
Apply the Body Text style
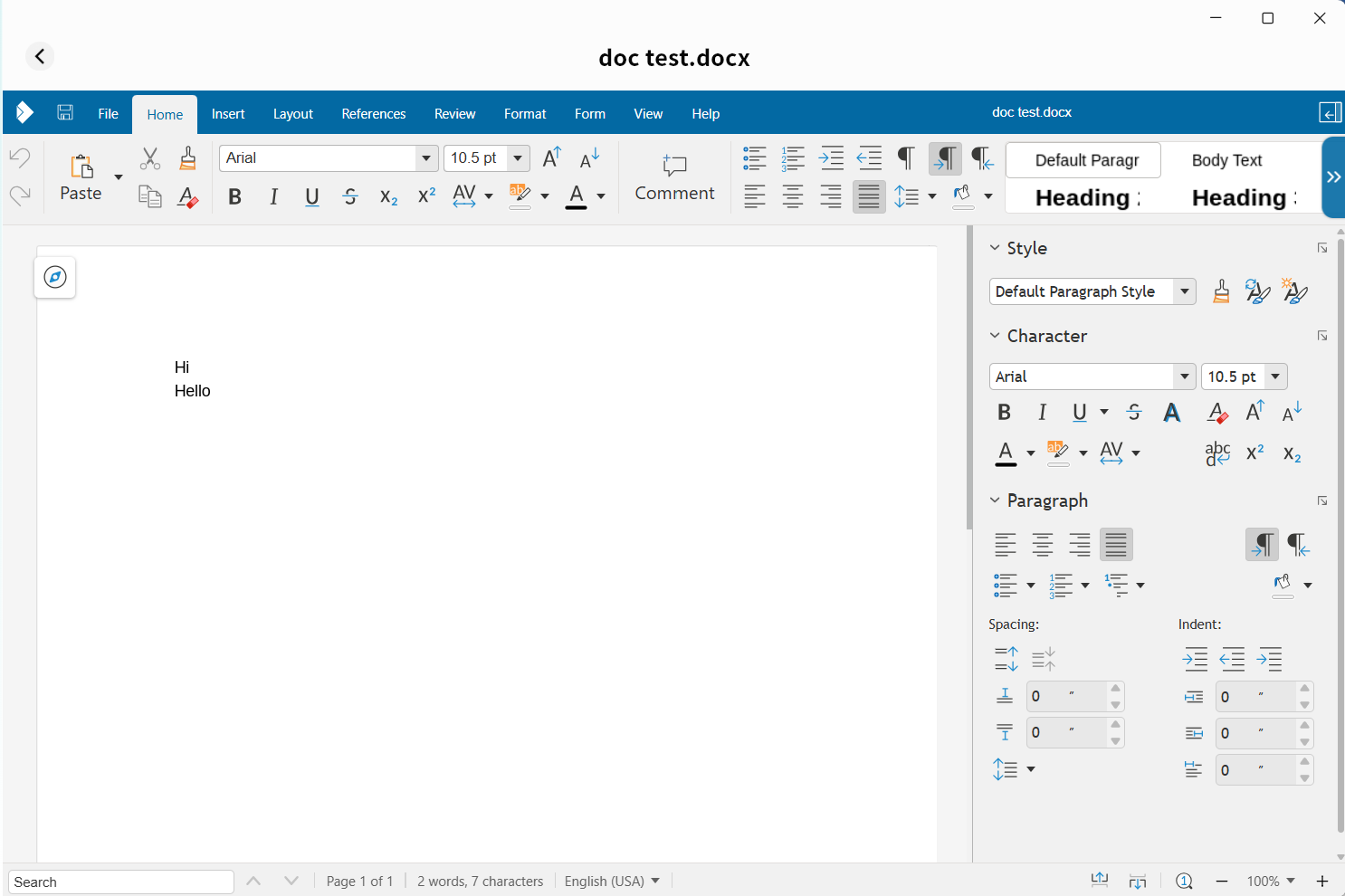click(1226, 160)
